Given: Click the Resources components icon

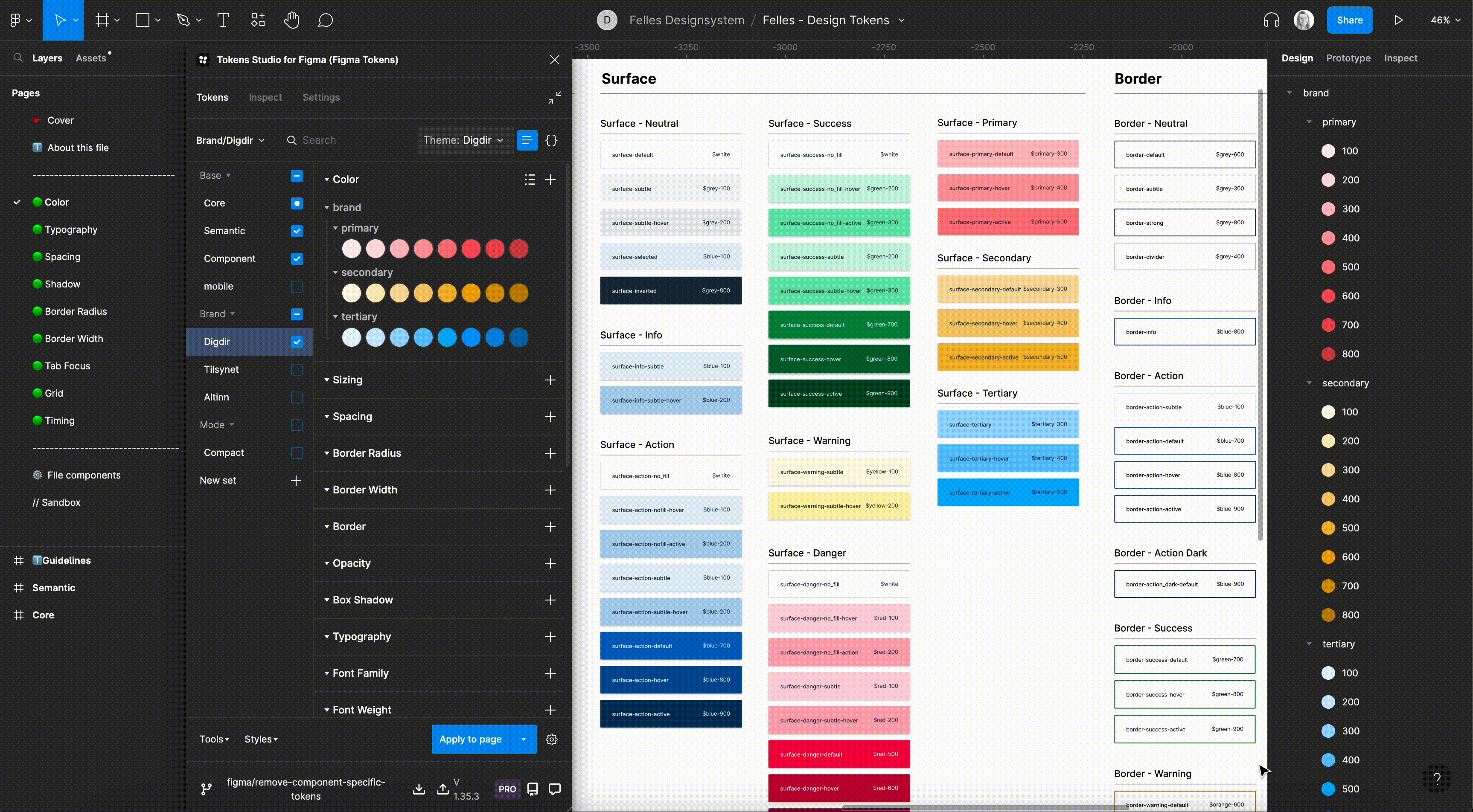Looking at the screenshot, I should tap(258, 20).
